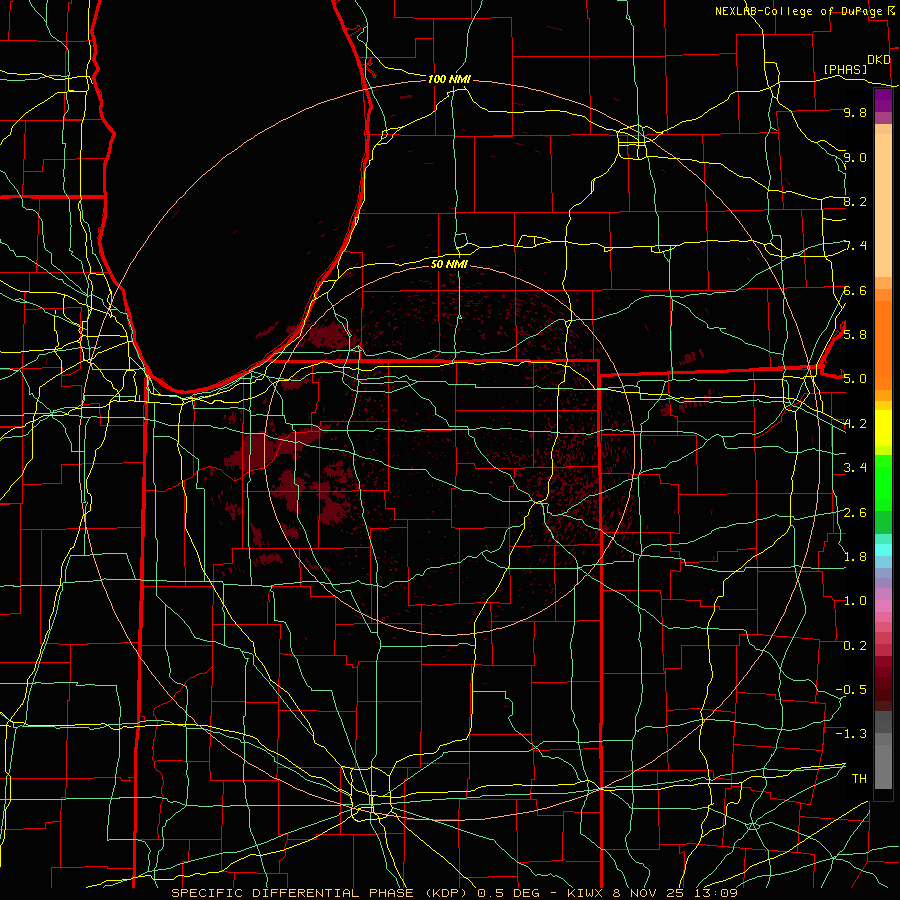
Task: Click the 0.2 scale value
Action: 855,645
